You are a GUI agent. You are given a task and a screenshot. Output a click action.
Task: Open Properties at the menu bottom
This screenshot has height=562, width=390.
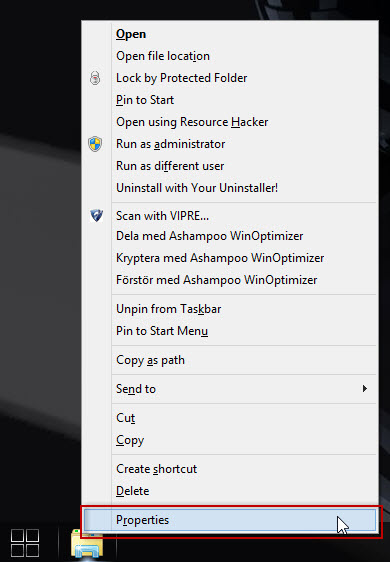(230, 520)
